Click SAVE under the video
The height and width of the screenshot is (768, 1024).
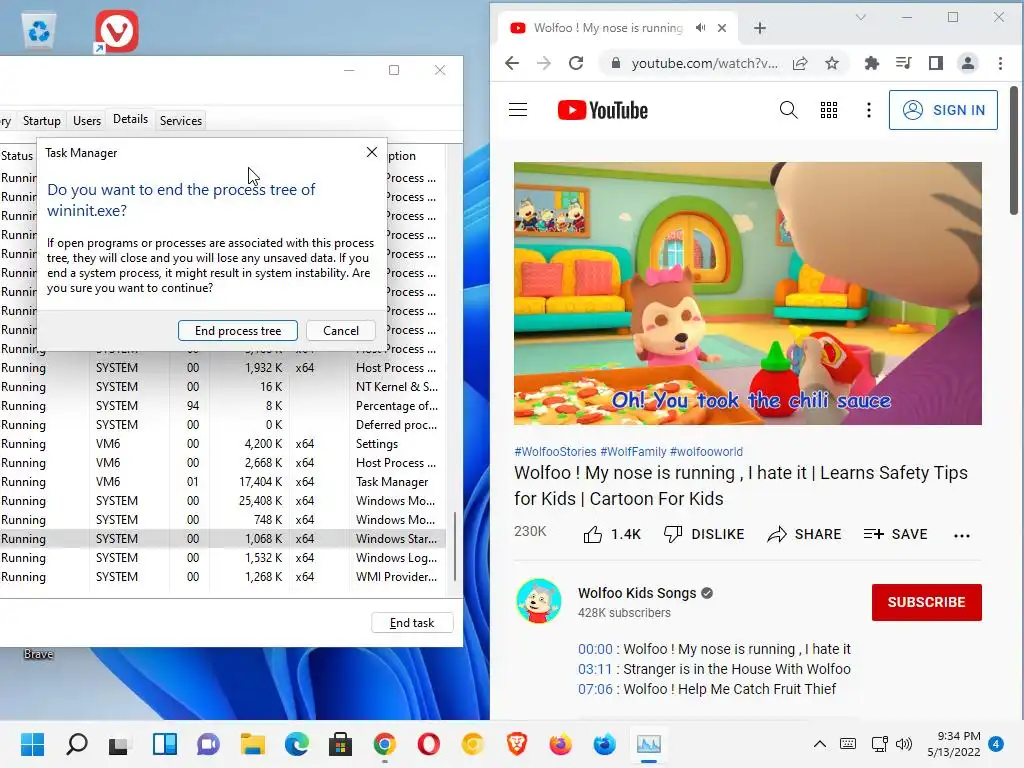[895, 534]
